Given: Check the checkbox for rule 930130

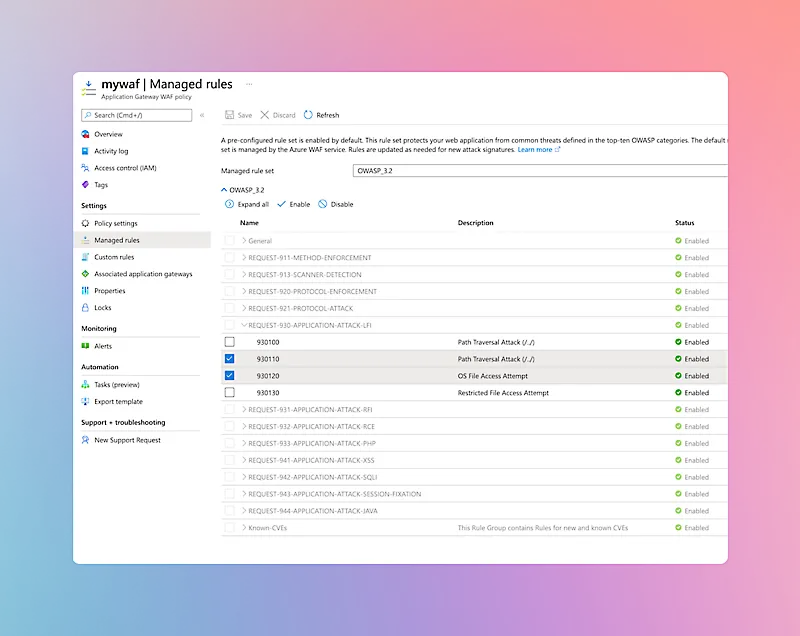Looking at the screenshot, I should [230, 393].
